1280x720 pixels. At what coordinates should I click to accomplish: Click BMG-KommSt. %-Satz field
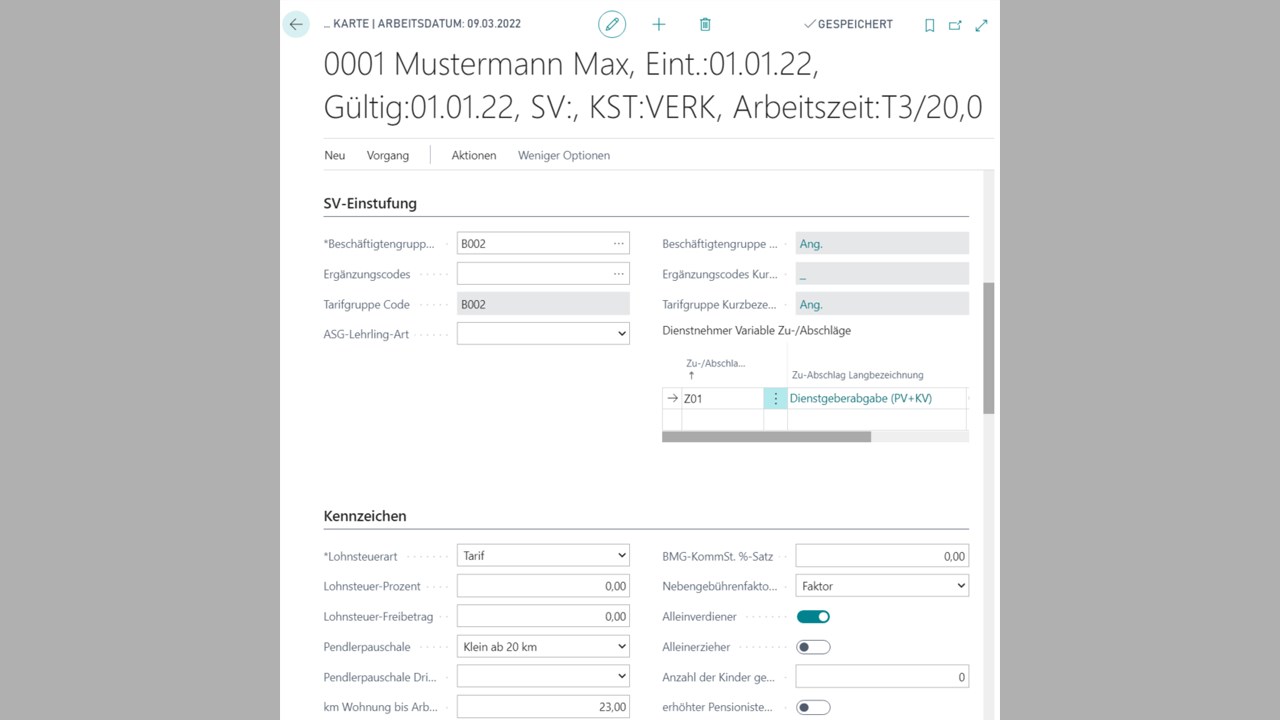pyautogui.click(x=882, y=556)
